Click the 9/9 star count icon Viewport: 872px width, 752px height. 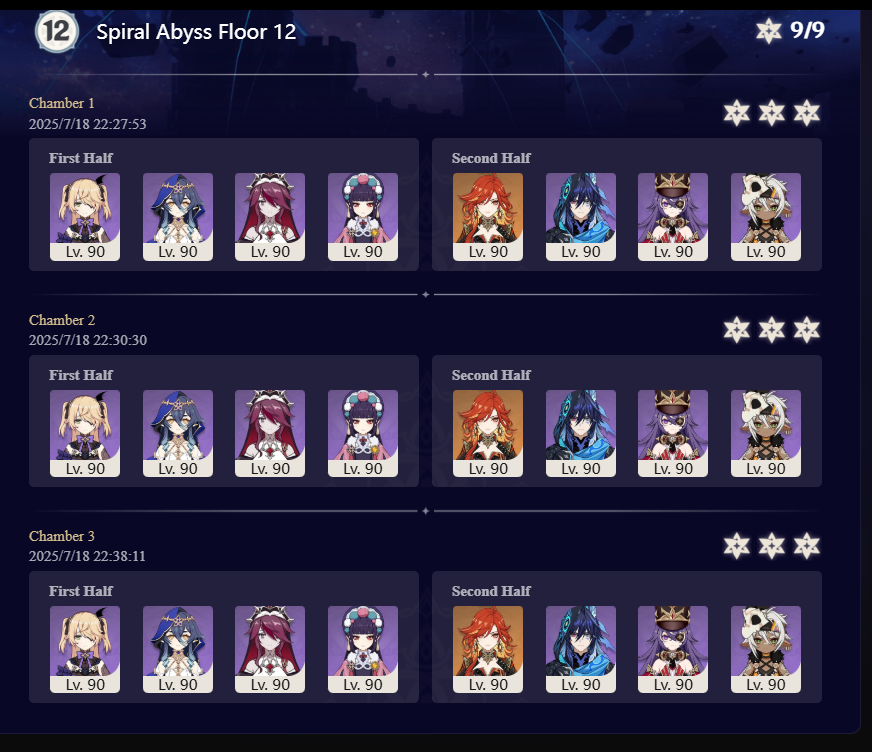tap(769, 31)
